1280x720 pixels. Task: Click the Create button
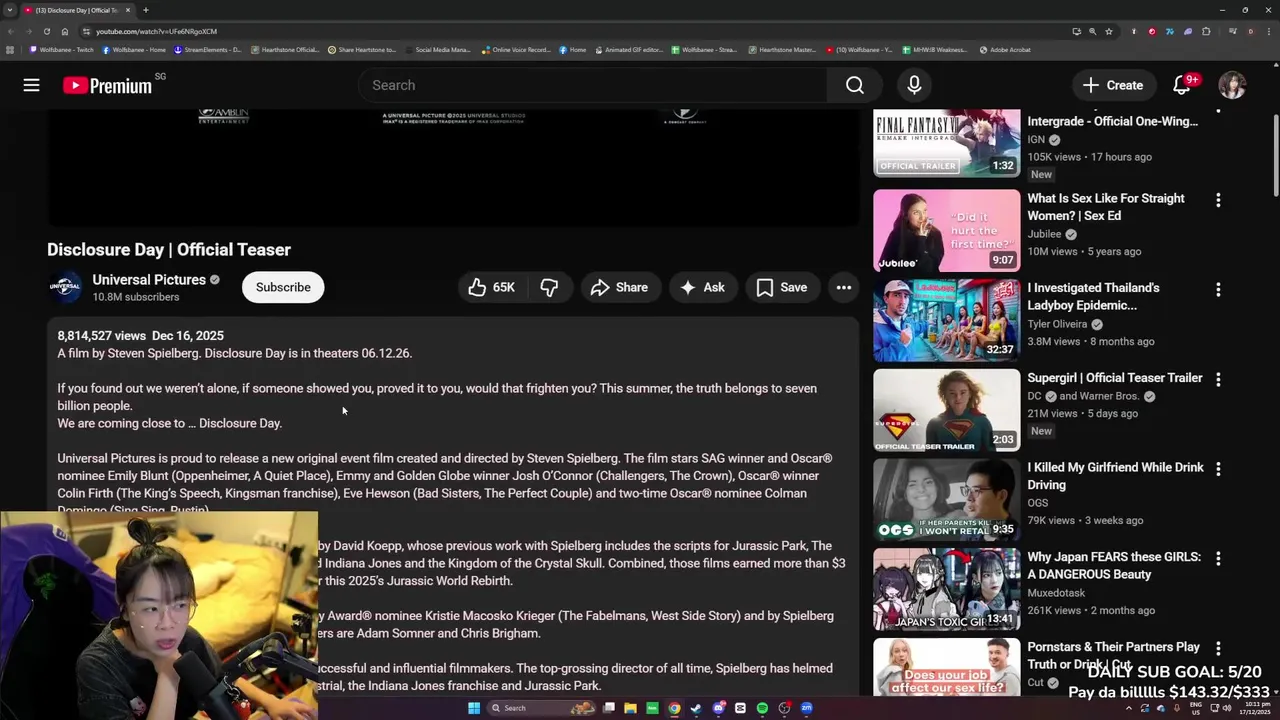(1113, 85)
